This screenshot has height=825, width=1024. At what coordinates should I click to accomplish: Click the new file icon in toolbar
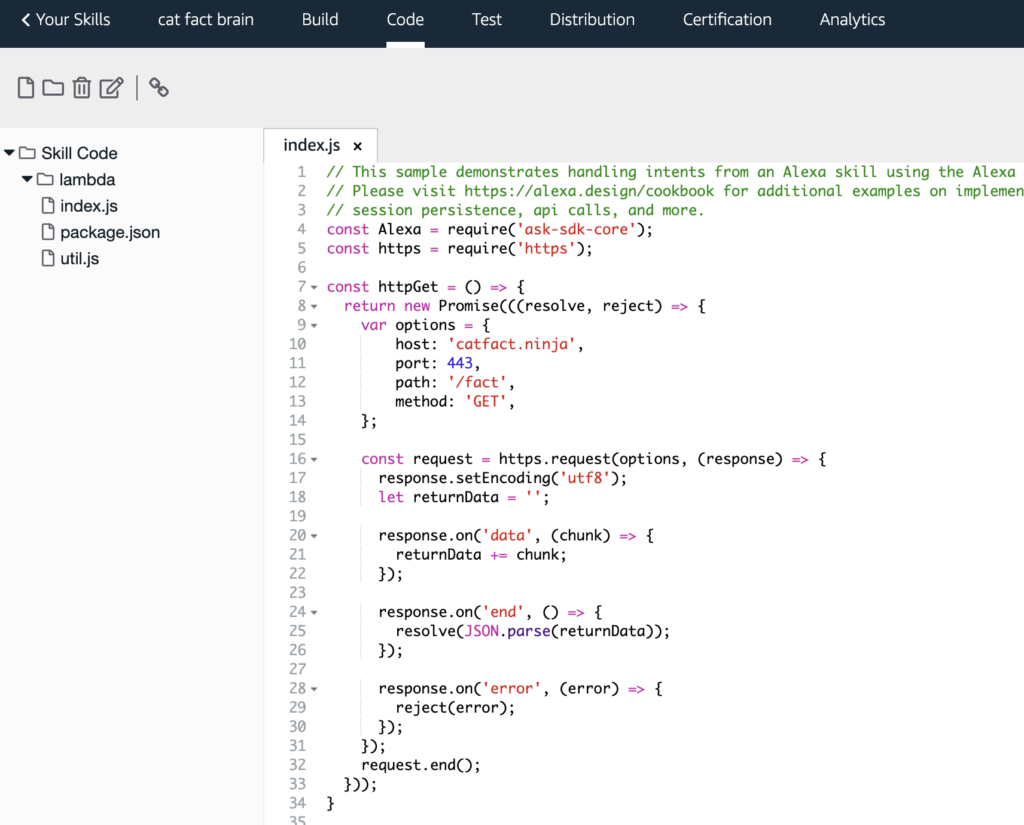pyautogui.click(x=25, y=88)
